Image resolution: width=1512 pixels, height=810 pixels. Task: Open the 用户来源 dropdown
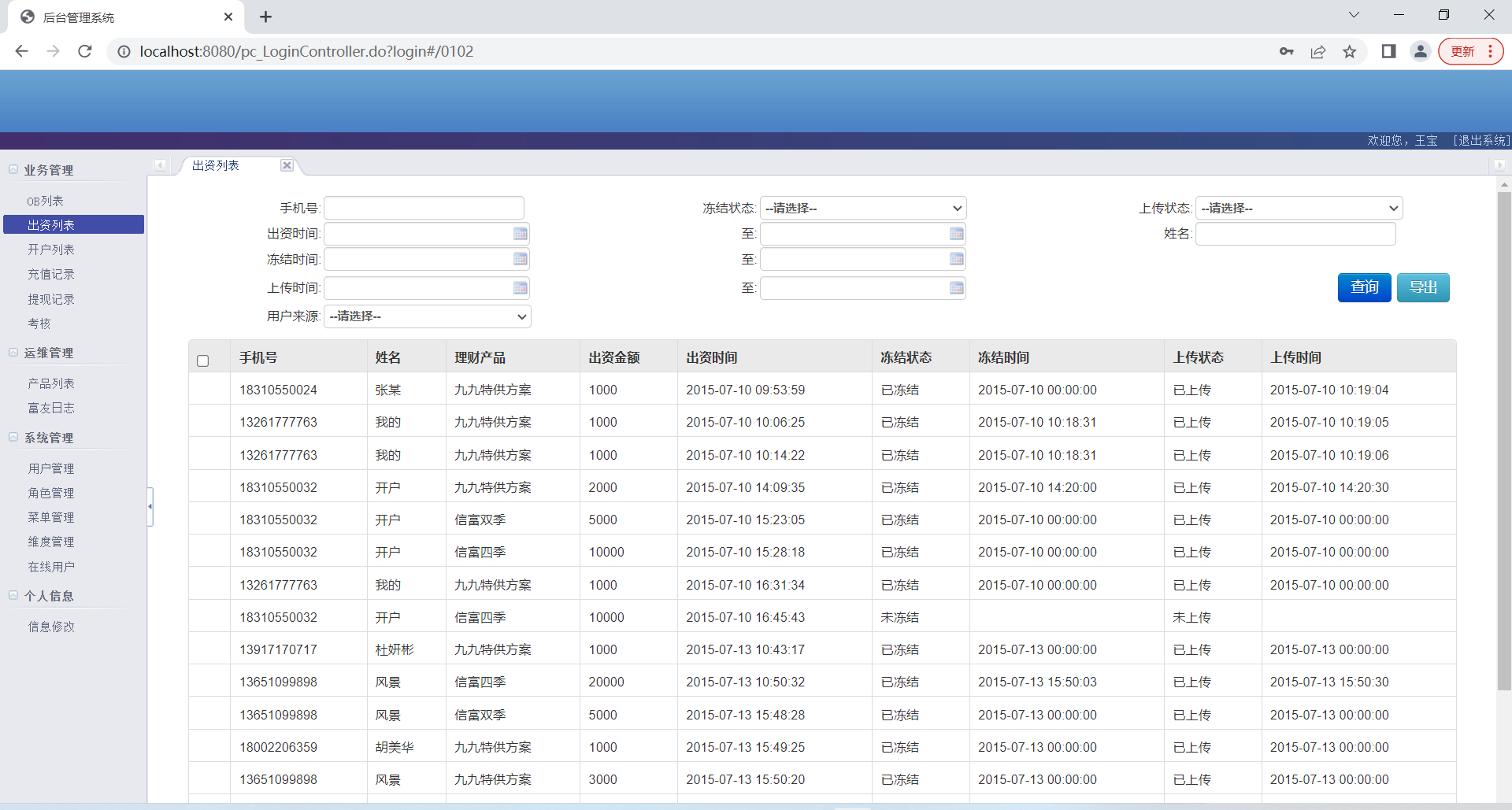tap(428, 316)
